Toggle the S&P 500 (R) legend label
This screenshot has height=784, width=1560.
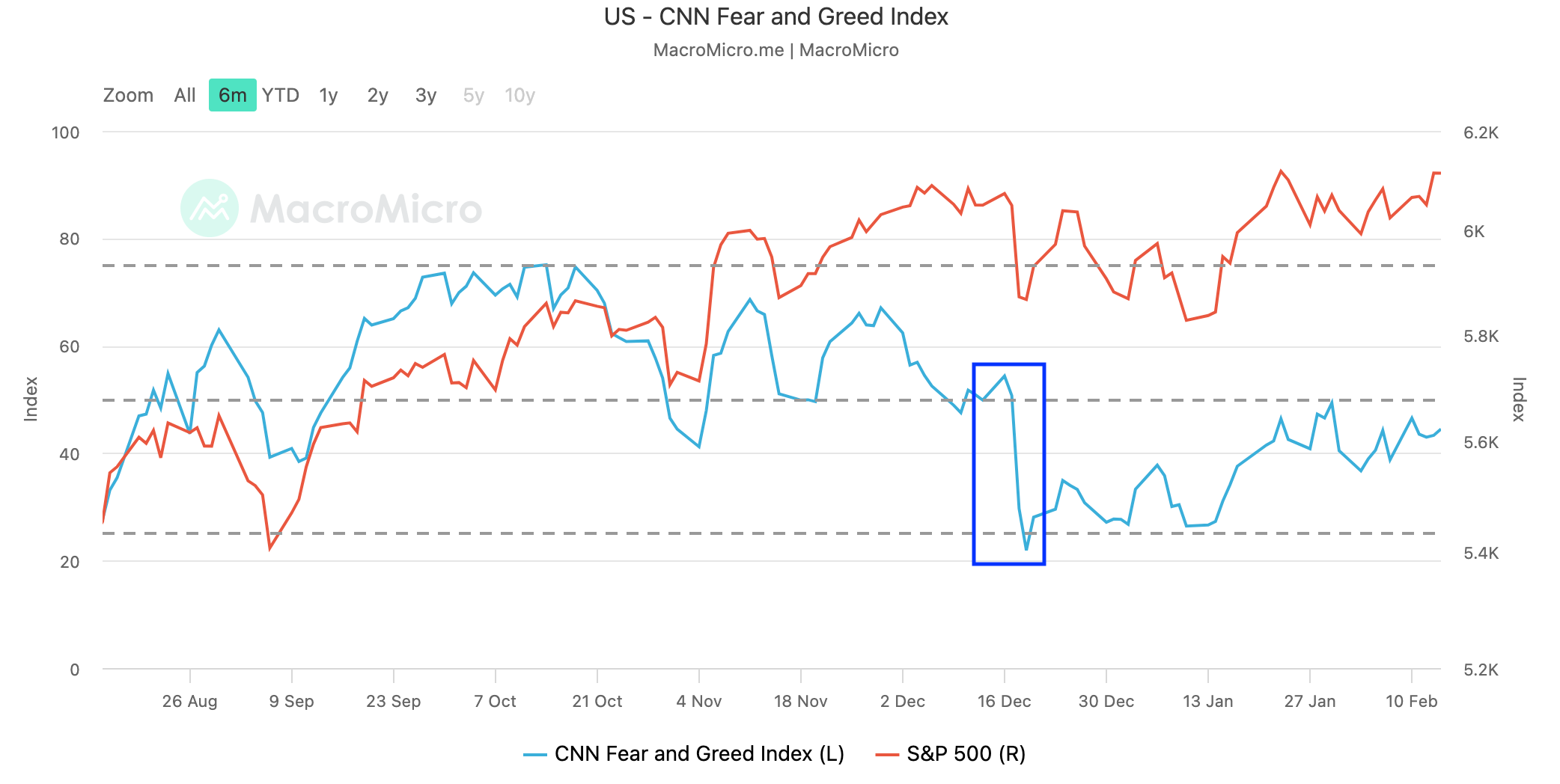click(x=966, y=754)
